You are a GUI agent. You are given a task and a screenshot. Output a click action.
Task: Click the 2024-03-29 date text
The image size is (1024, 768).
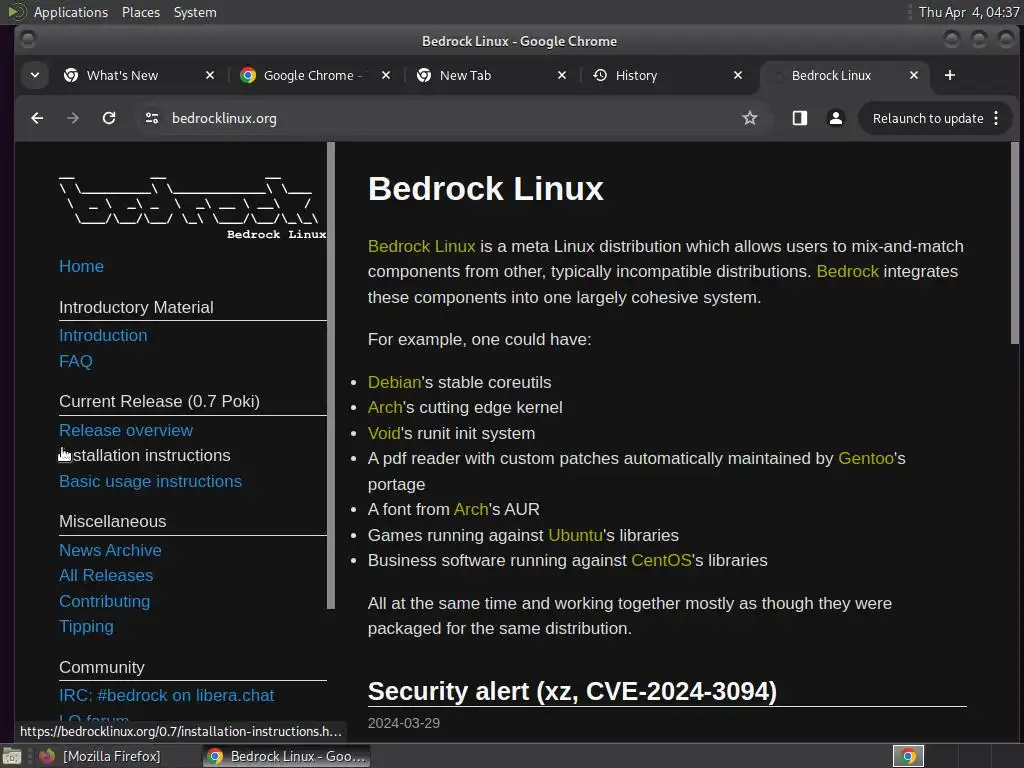click(404, 723)
